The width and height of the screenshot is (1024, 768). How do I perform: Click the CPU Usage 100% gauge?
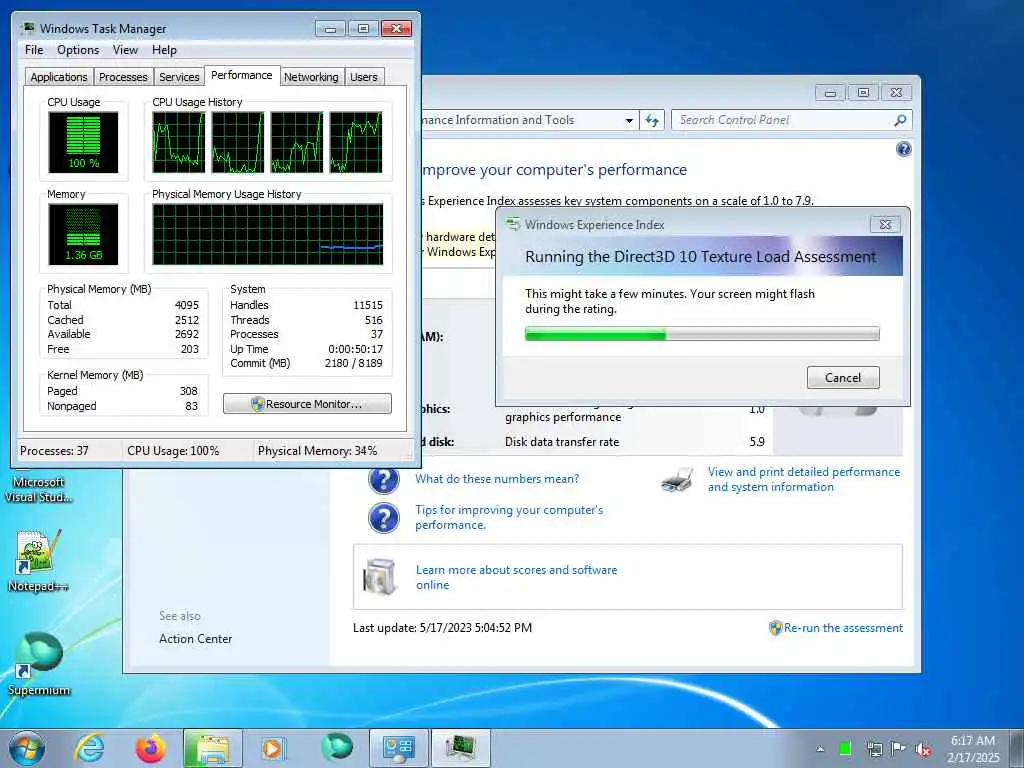coord(83,142)
